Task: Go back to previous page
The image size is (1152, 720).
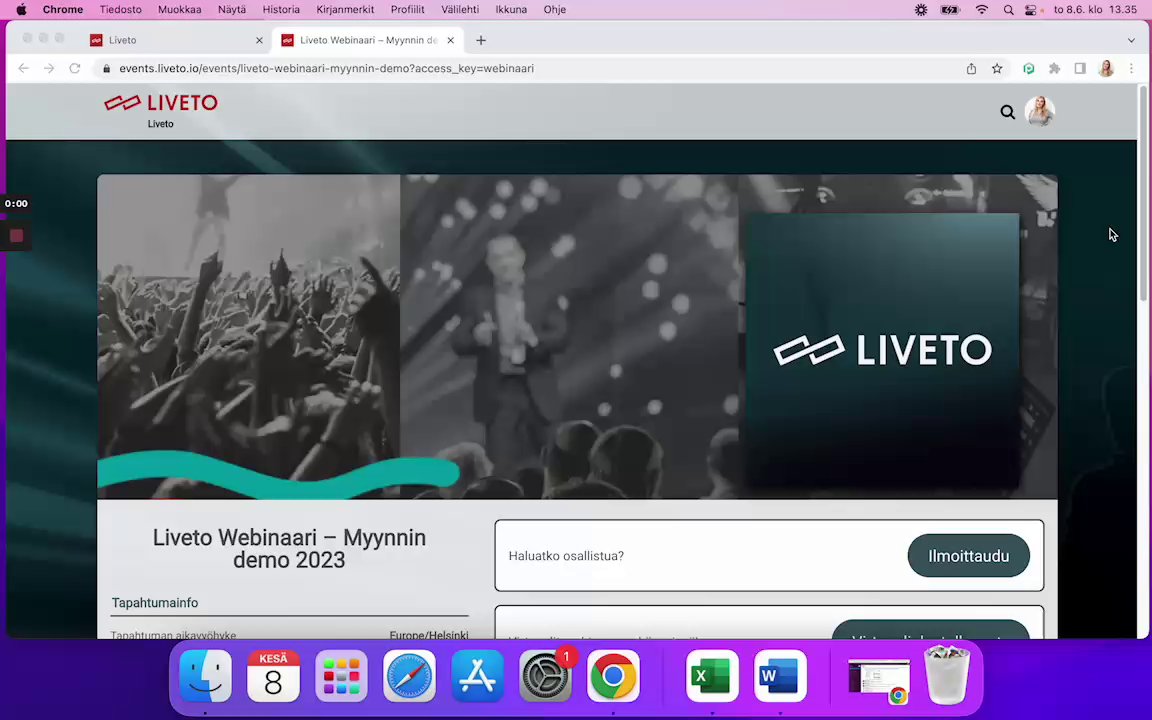Action: click(24, 68)
